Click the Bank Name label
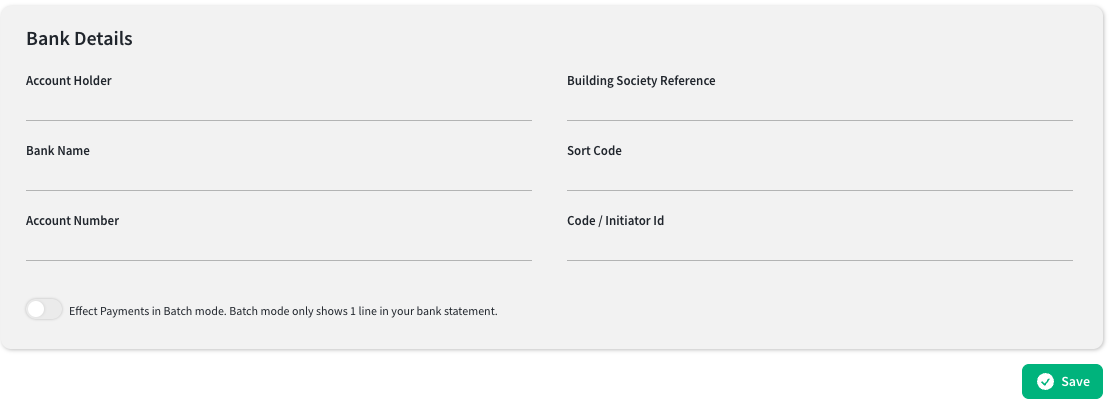The image size is (1110, 415). tap(58, 151)
